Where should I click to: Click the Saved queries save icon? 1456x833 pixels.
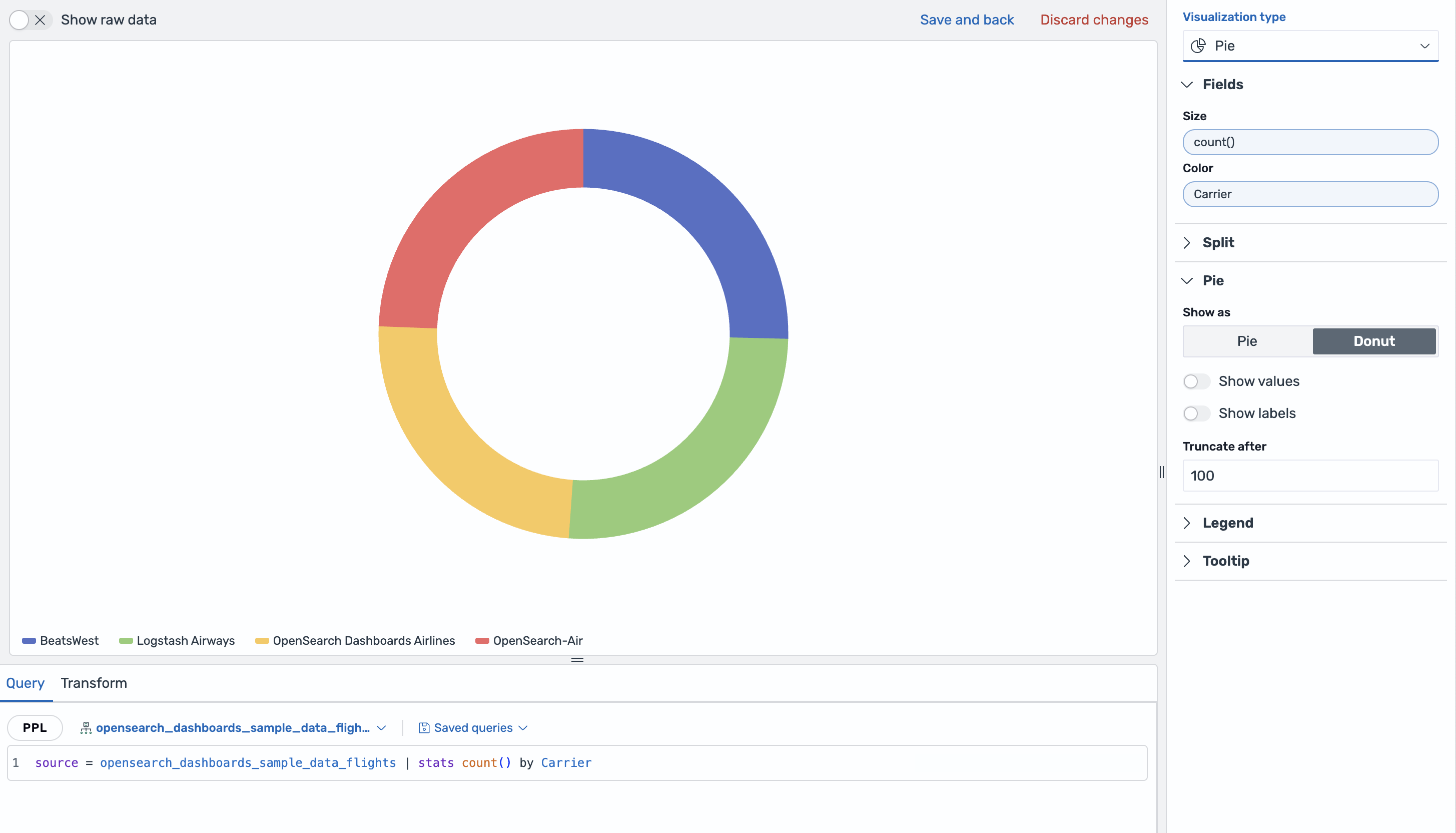tap(424, 728)
